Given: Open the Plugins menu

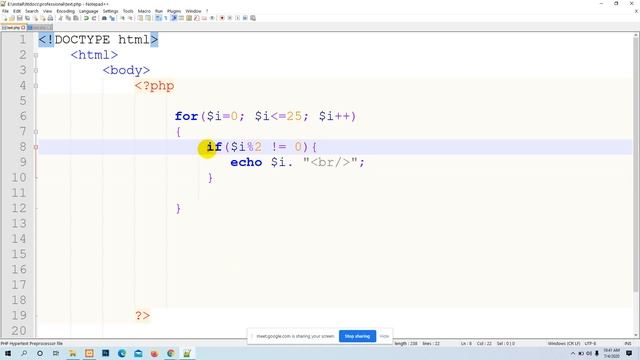Looking at the screenshot, I should pos(174,11).
